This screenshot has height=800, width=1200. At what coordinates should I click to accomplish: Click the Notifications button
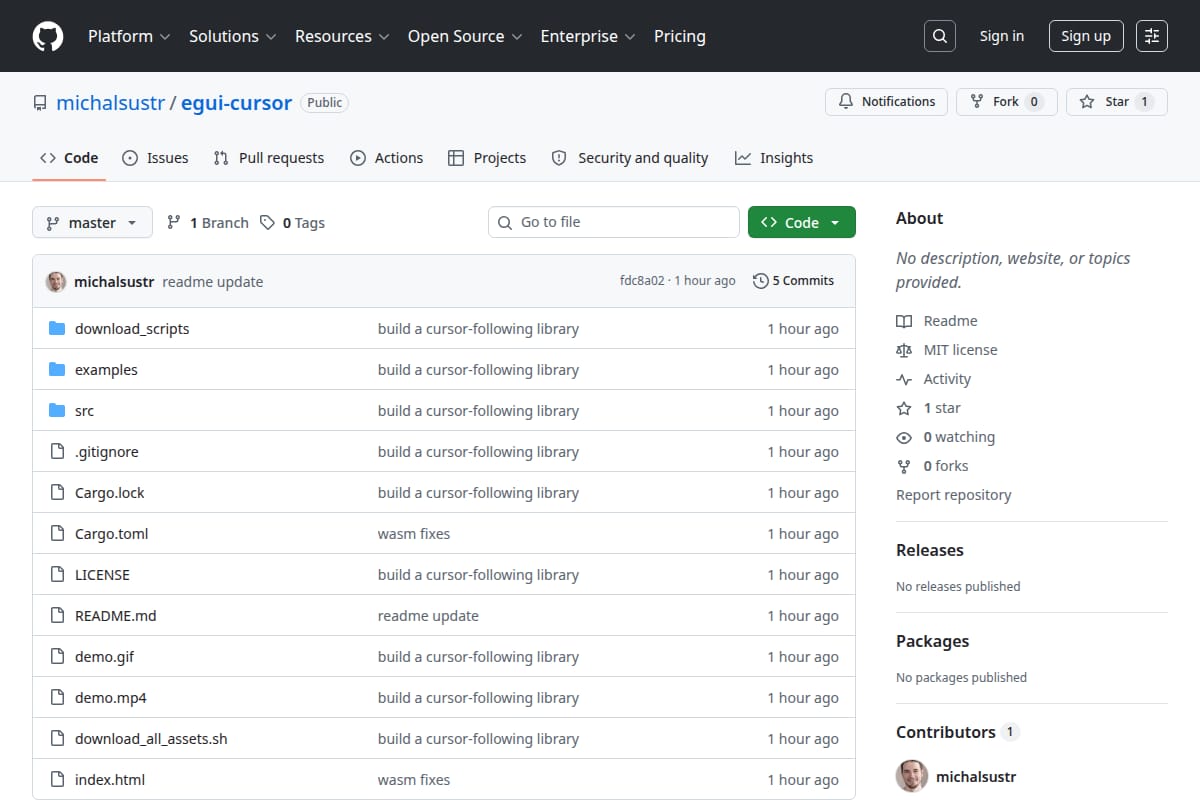886,102
